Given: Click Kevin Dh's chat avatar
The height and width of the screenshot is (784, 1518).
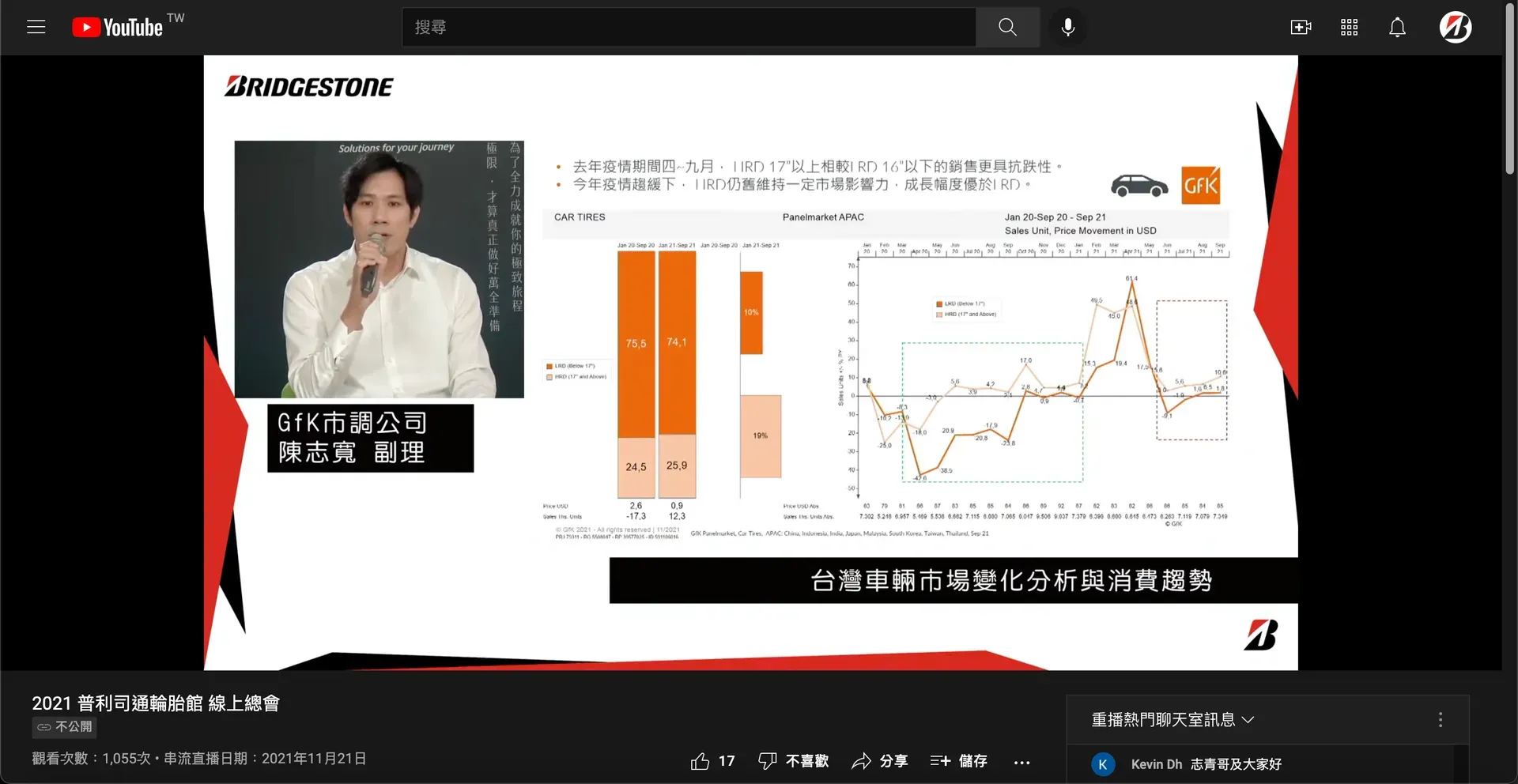Looking at the screenshot, I should coord(1103,764).
